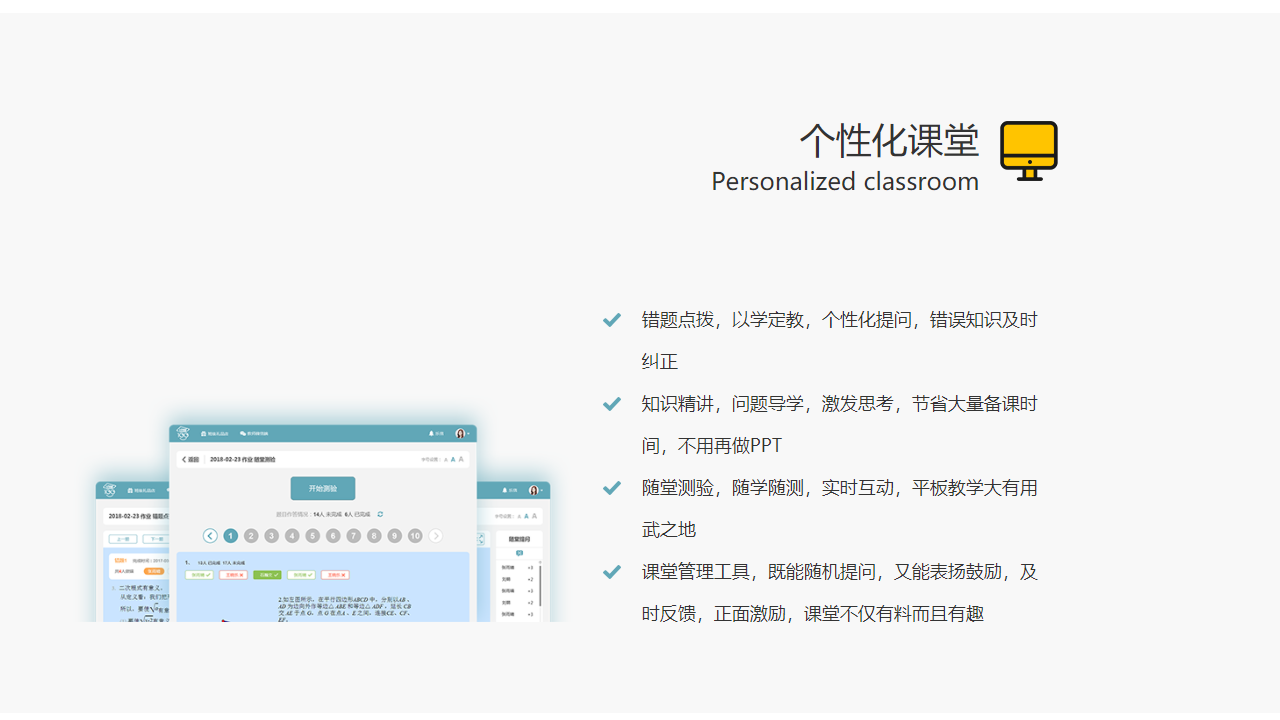Screen dimensions: 1280x720
Task: Click the yellow computer monitor icon beside 个性化课堂
Action: [x=1029, y=150]
